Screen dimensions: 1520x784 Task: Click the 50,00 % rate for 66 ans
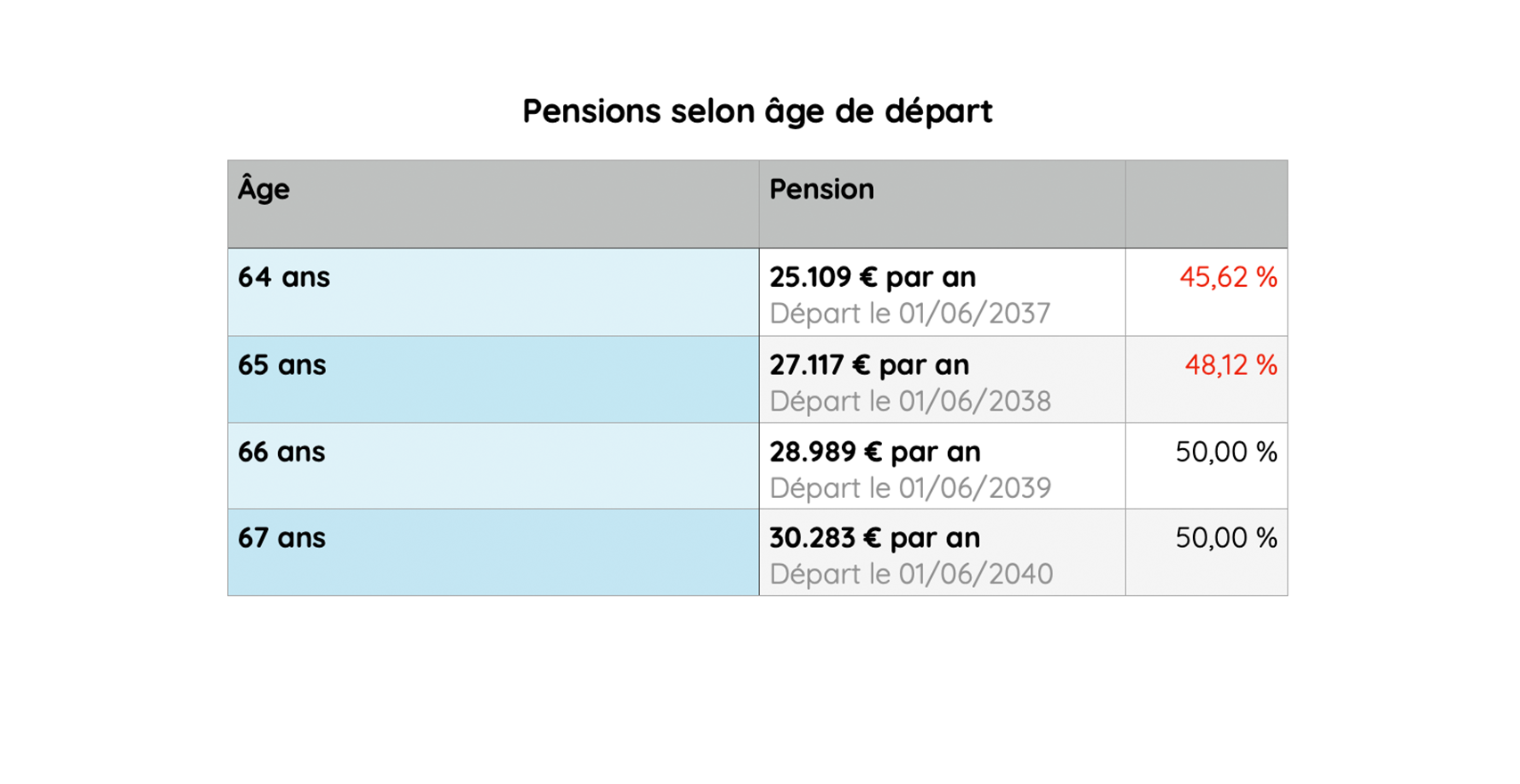point(1226,453)
